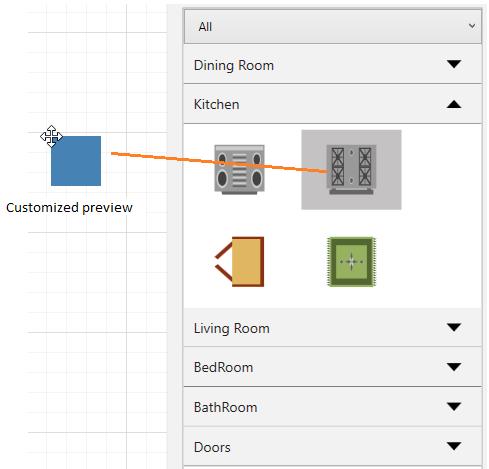
Task: Click the blue square preview shape
Action: [76, 161]
